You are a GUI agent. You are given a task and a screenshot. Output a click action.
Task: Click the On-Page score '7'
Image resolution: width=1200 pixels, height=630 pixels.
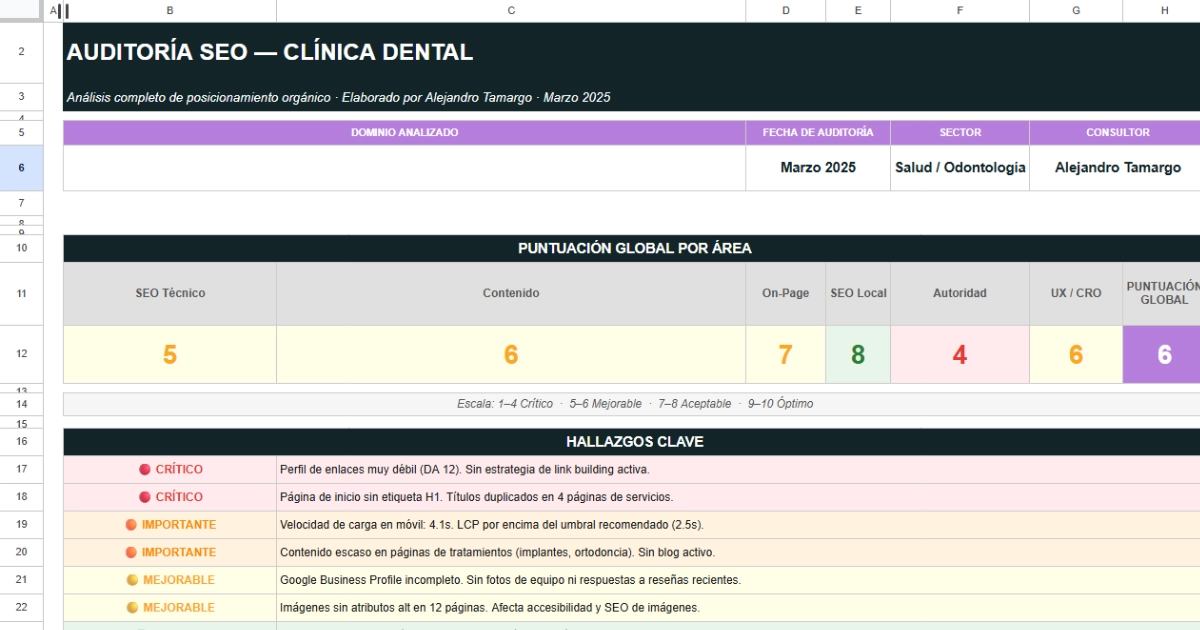[786, 354]
